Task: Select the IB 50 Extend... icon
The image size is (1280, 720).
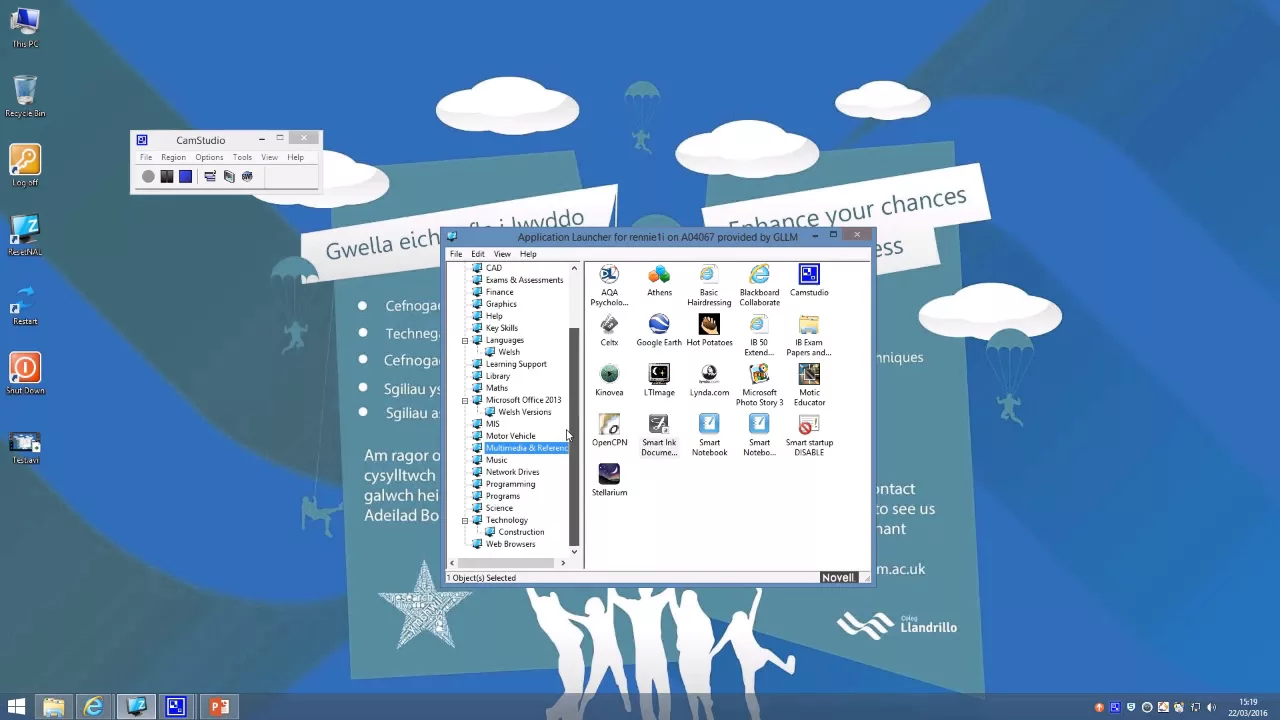Action: (x=759, y=335)
